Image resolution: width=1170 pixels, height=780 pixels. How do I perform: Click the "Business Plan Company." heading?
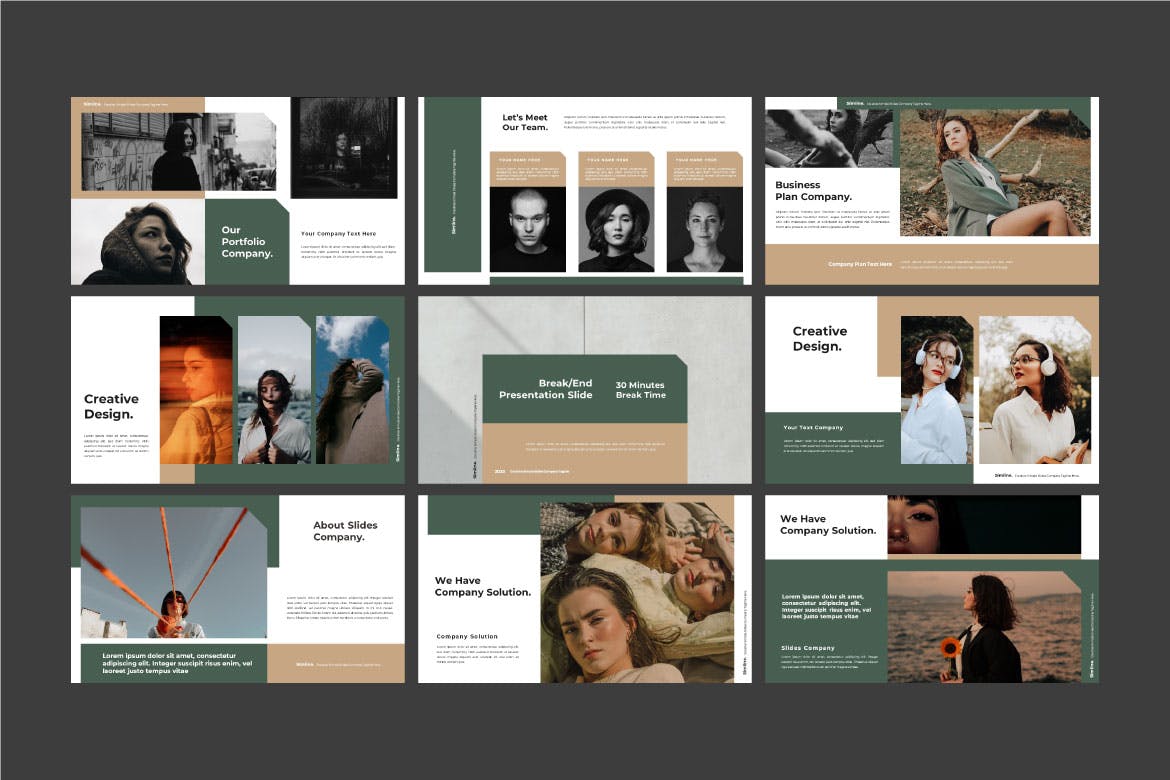click(813, 191)
